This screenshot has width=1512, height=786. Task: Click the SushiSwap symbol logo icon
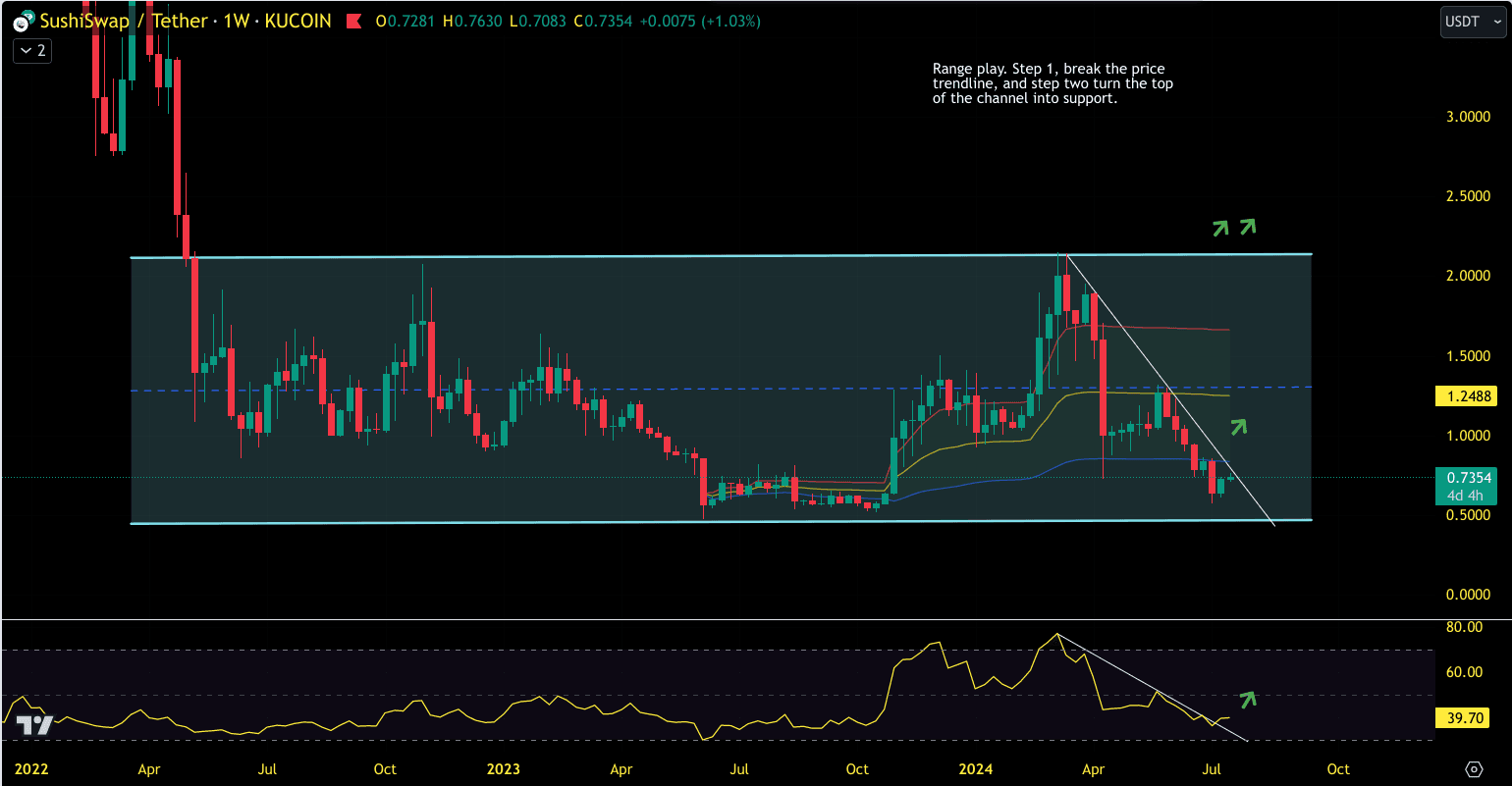click(25, 21)
